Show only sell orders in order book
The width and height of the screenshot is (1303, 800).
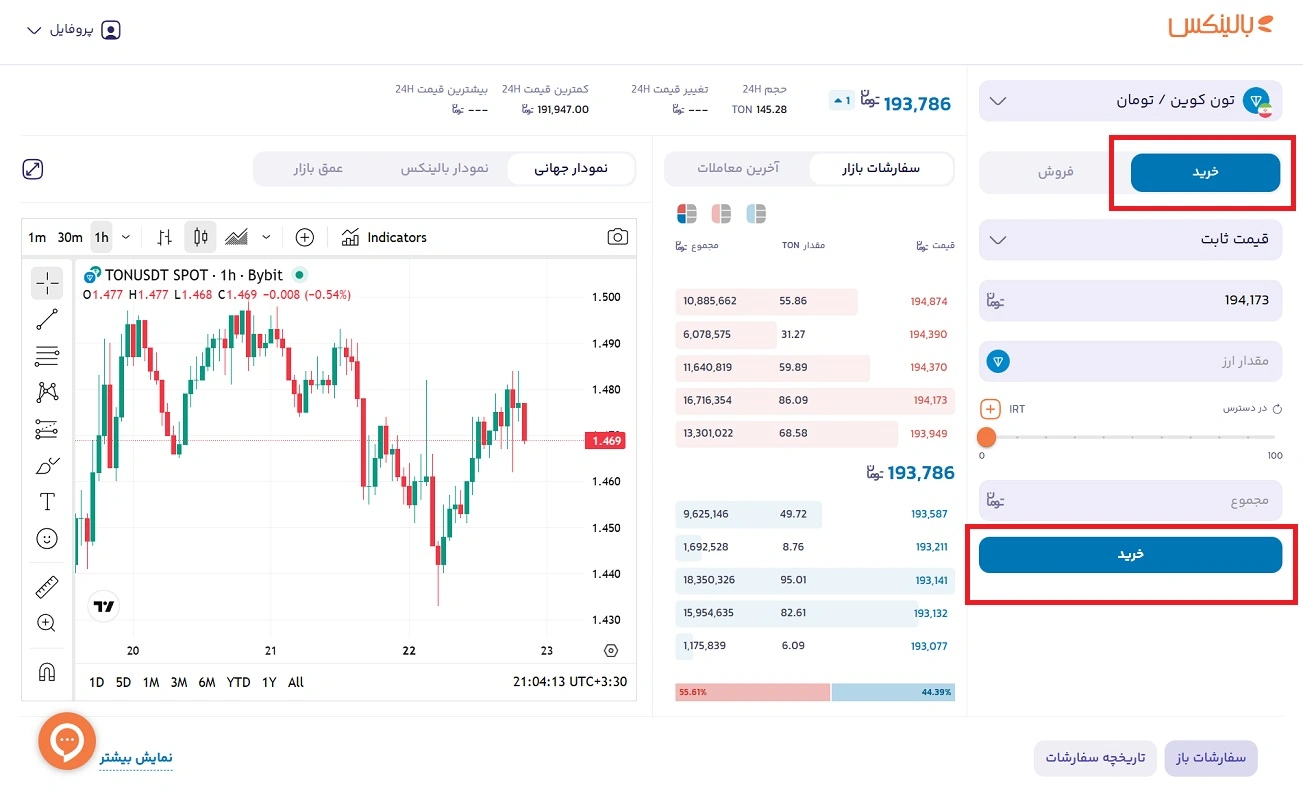coord(721,213)
